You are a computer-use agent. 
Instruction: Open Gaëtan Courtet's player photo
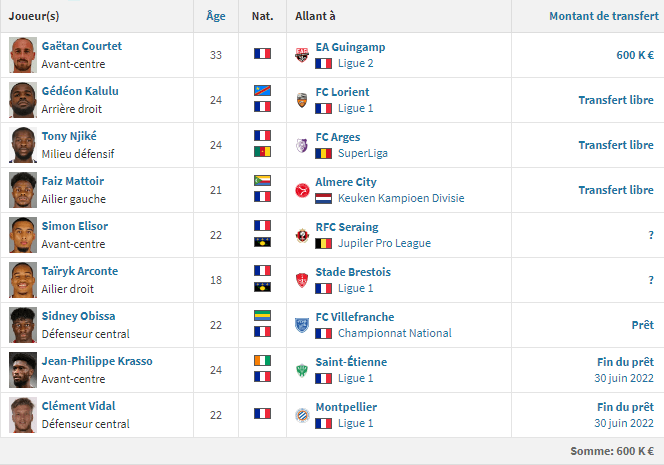pos(22,55)
